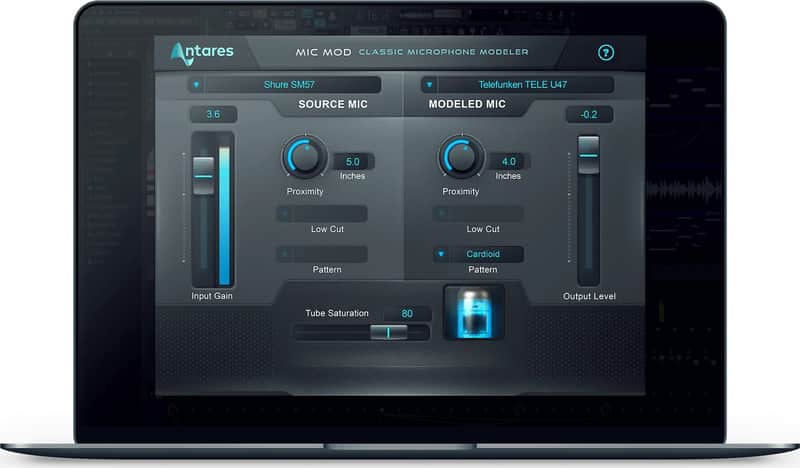Click the Tube Saturation label
Viewport: 800px width, 468px height.
337,313
